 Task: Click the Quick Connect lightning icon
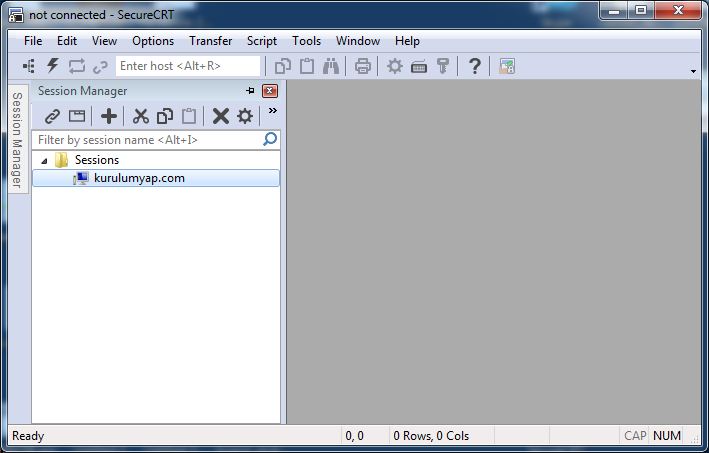[53, 66]
